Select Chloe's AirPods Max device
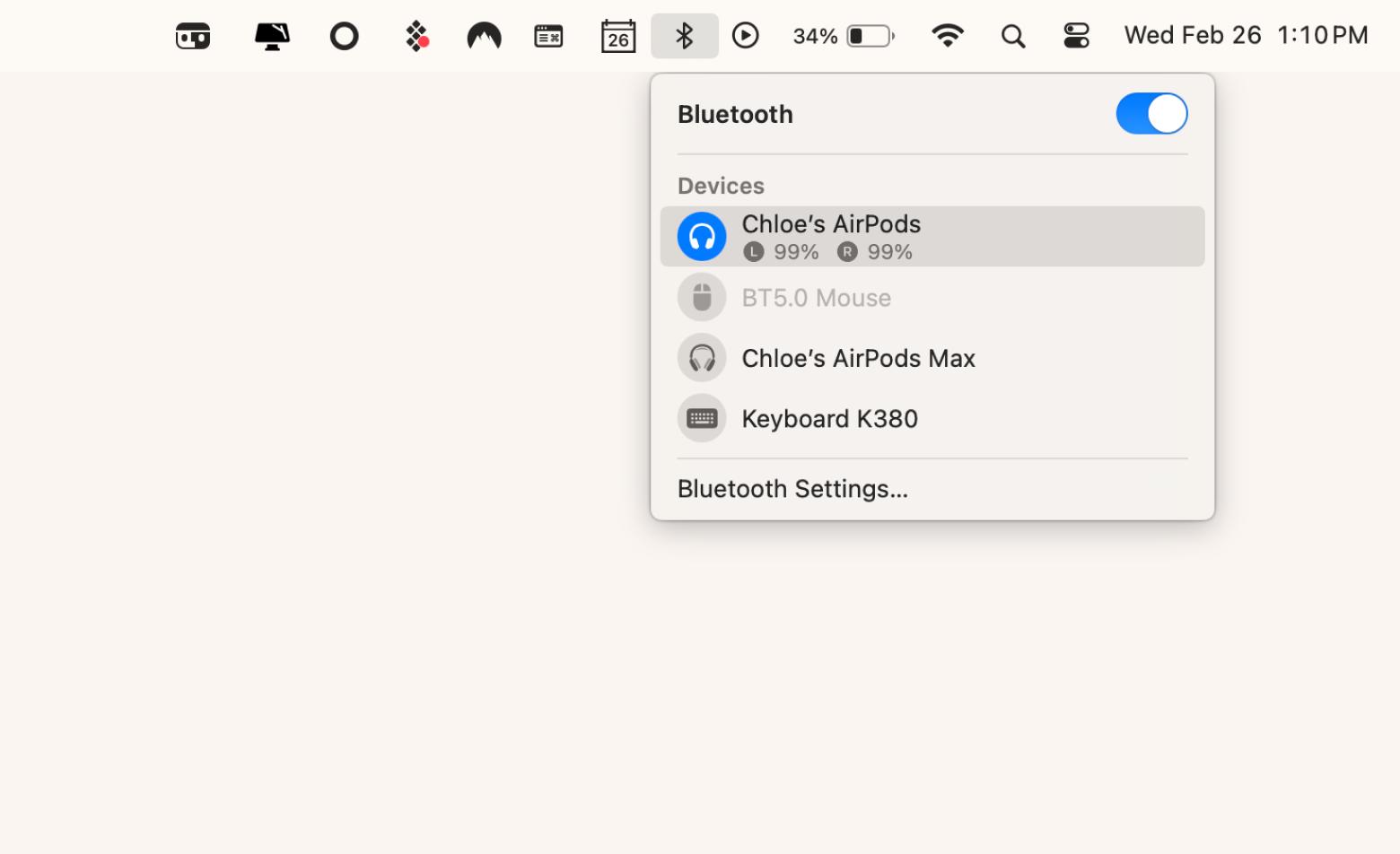Image resolution: width=1400 pixels, height=854 pixels. tap(858, 358)
